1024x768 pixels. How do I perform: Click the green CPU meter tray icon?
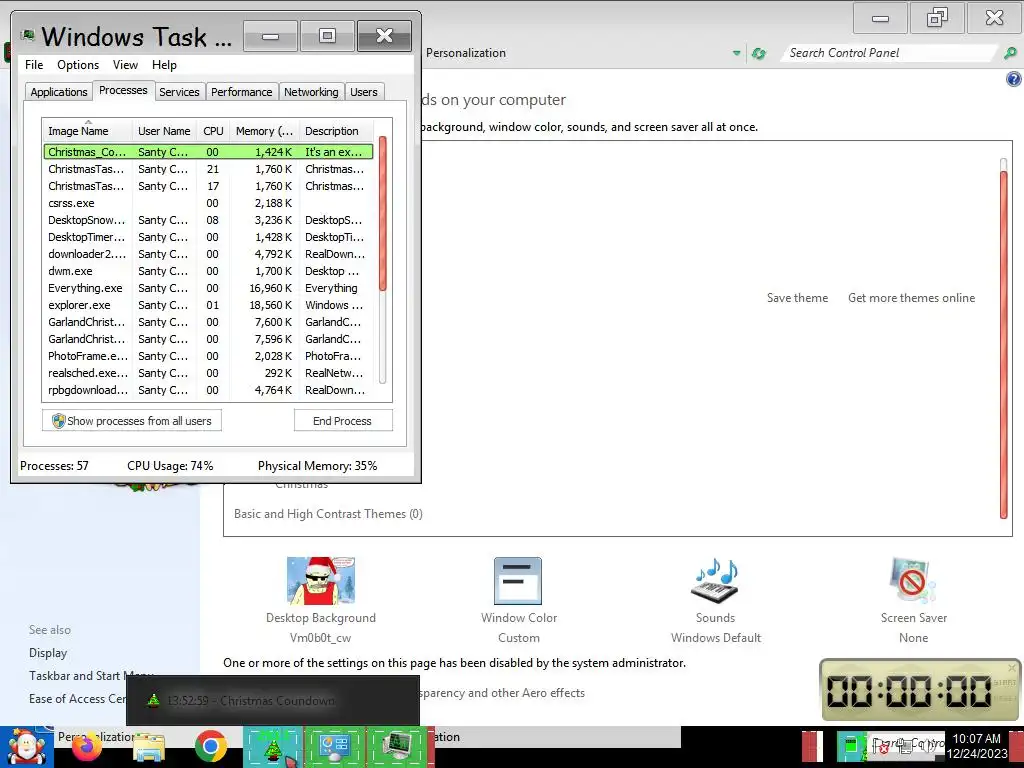pyautogui.click(x=851, y=745)
